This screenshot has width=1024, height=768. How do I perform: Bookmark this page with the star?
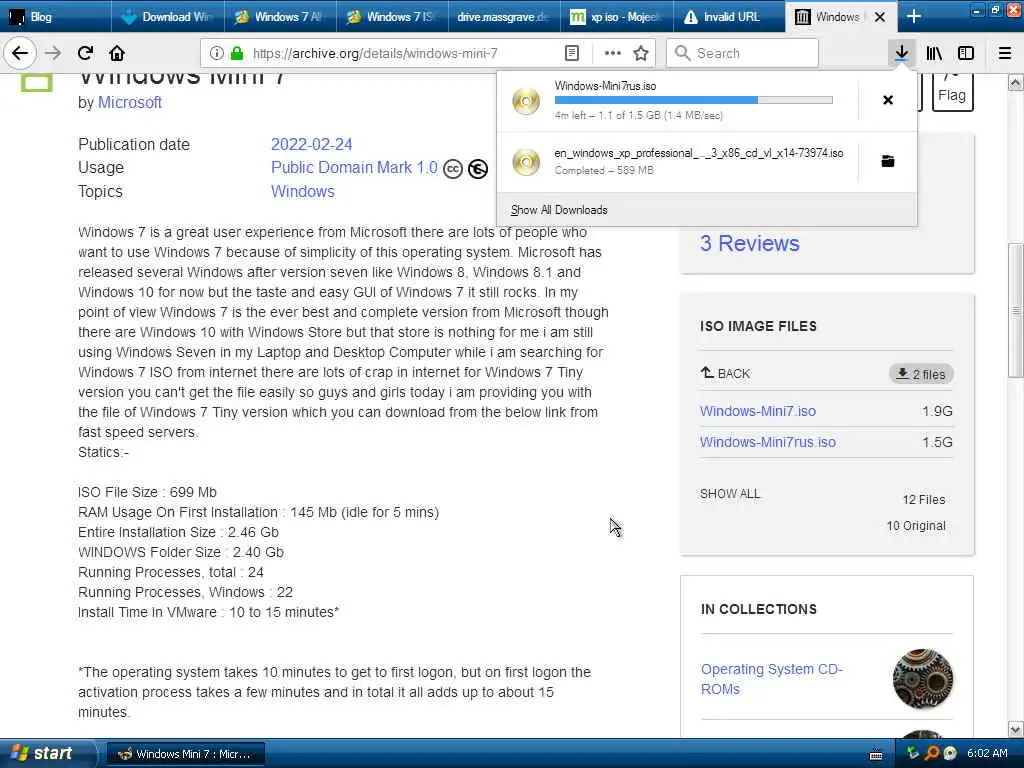(x=641, y=53)
